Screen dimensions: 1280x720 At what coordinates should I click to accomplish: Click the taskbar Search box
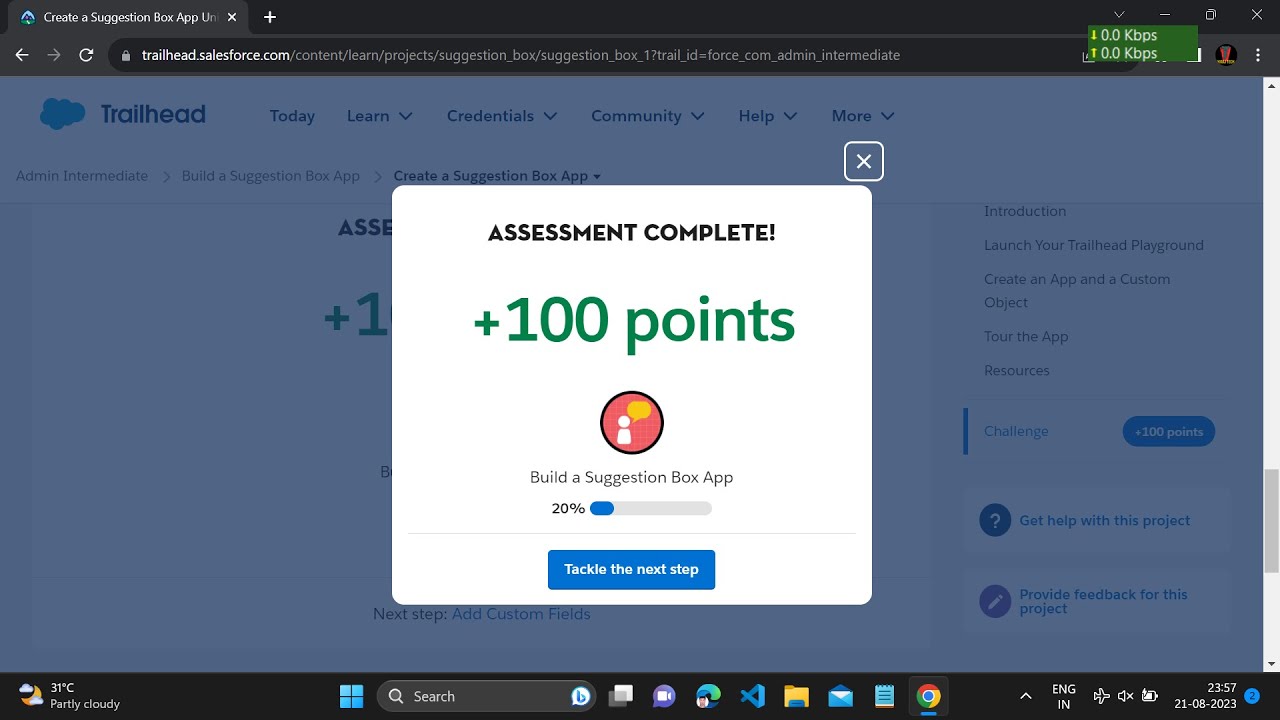pyautogui.click(x=486, y=696)
